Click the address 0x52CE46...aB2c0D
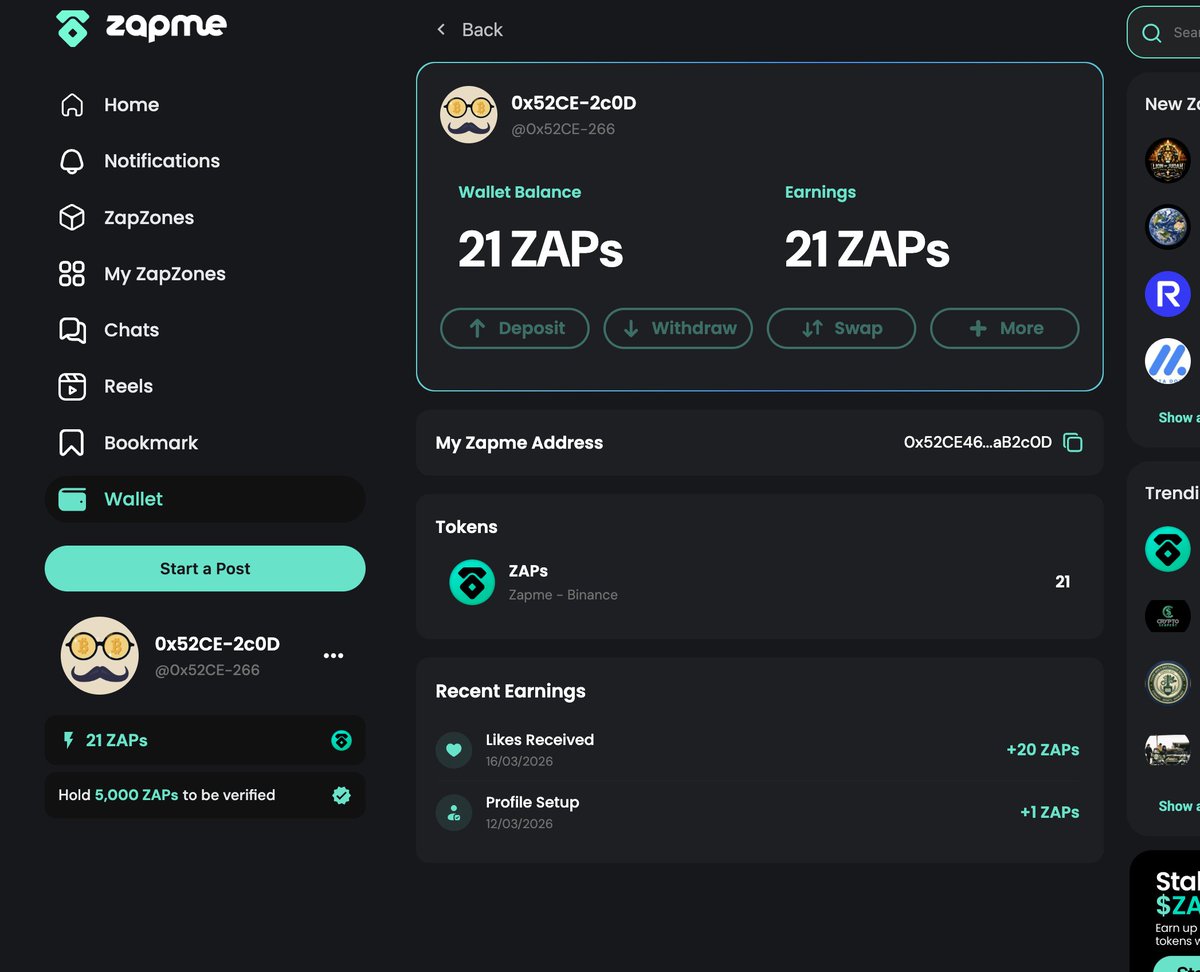This screenshot has width=1200, height=972. coord(978,442)
